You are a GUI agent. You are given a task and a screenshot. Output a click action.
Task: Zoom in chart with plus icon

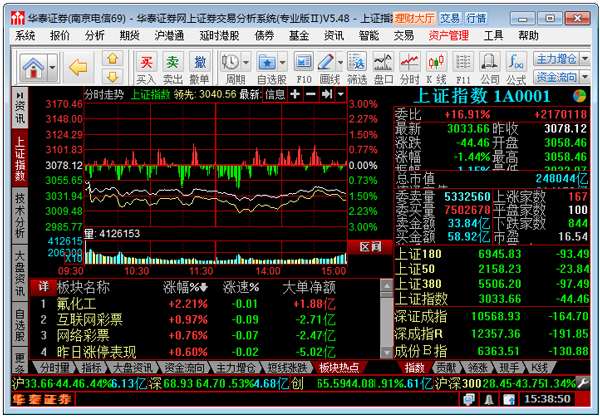point(295,94)
